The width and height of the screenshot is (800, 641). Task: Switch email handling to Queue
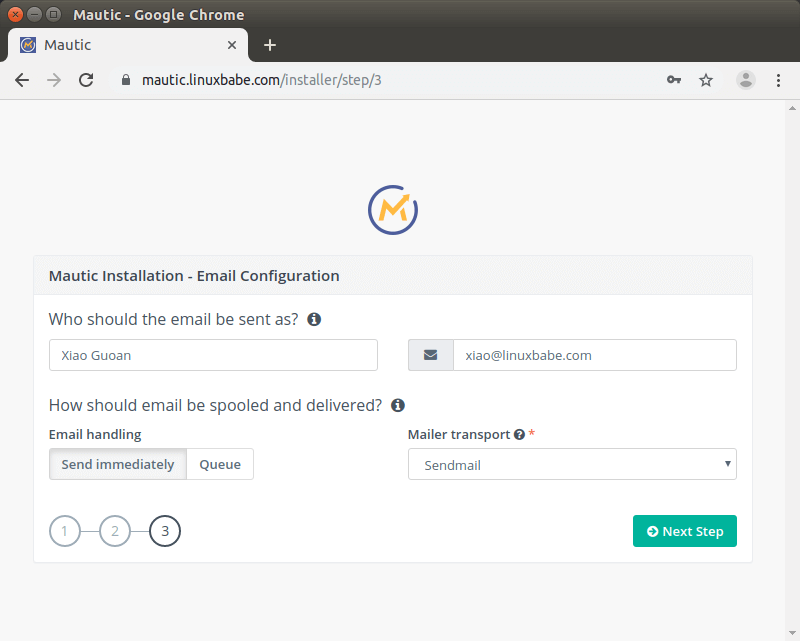(x=220, y=464)
